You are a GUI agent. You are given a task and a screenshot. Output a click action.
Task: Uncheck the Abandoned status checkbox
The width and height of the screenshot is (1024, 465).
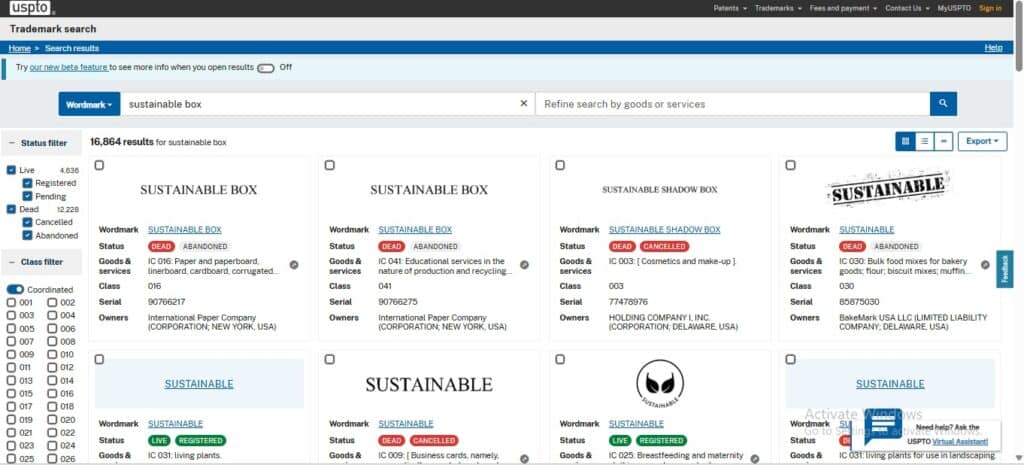click(x=27, y=236)
